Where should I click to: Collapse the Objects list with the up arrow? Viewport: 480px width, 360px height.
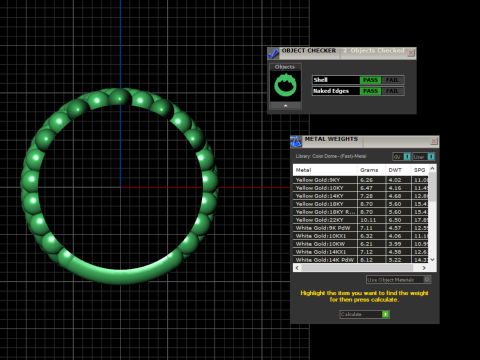point(285,105)
